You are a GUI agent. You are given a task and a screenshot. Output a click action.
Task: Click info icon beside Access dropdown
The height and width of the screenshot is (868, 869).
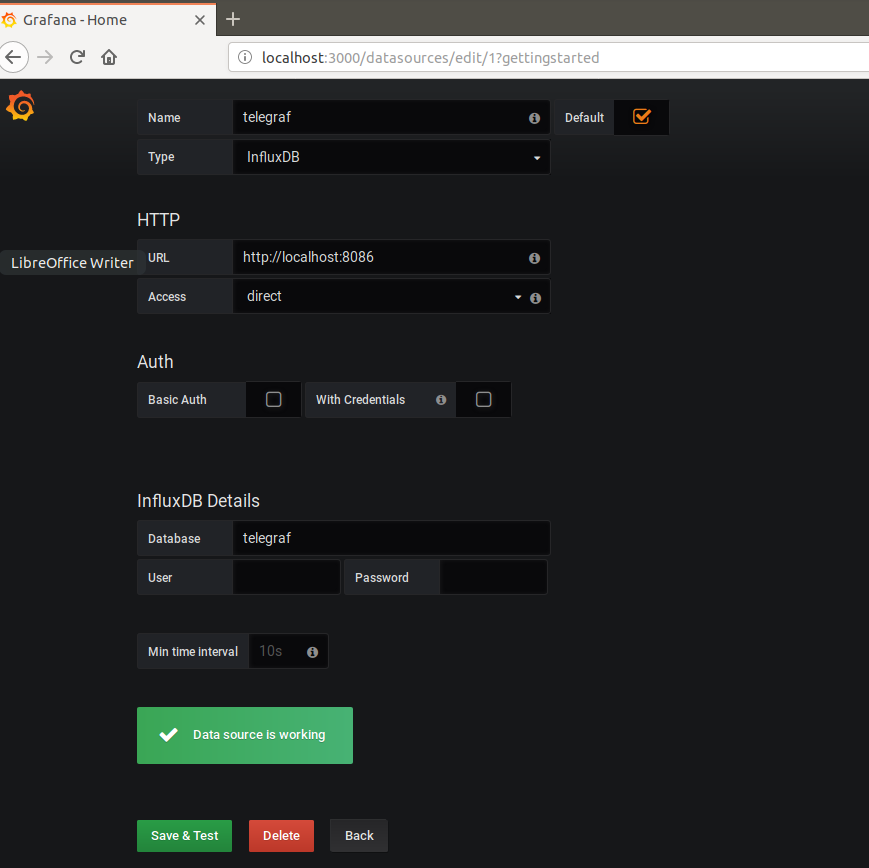535,298
